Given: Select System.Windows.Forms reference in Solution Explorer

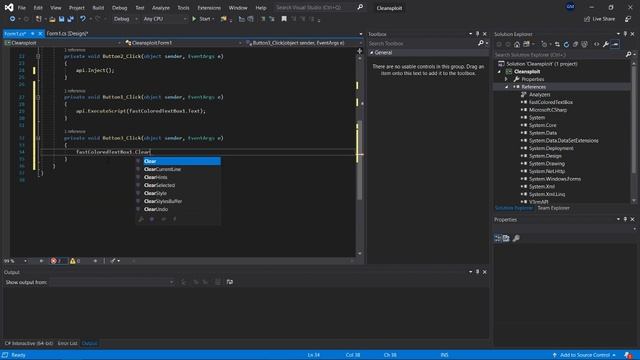Looking at the screenshot, I should (x=555, y=179).
